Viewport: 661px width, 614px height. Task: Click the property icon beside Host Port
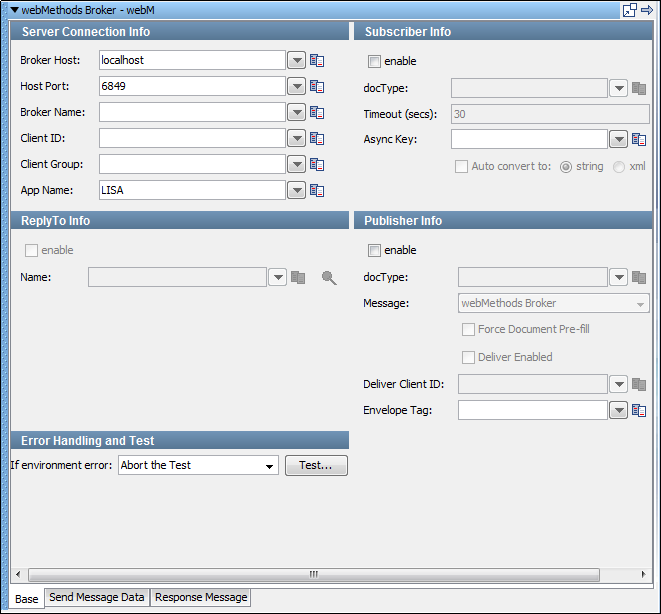317,86
